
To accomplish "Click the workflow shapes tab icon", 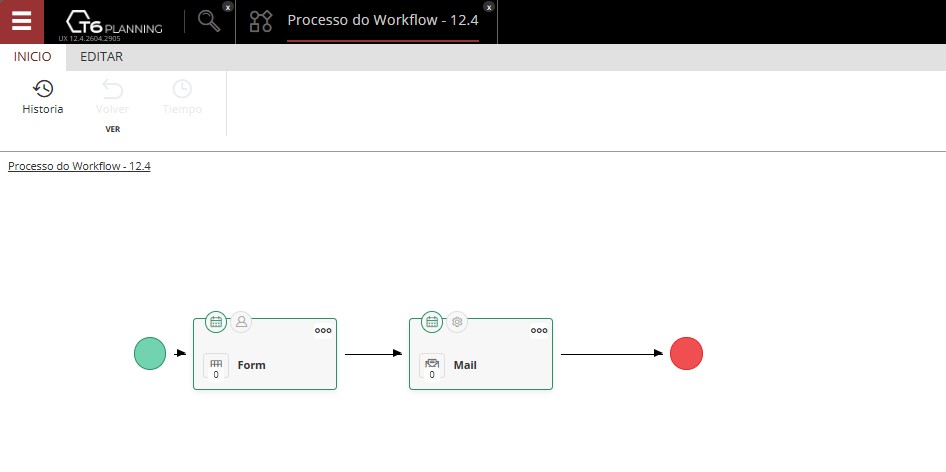I will pyautogui.click(x=261, y=21).
